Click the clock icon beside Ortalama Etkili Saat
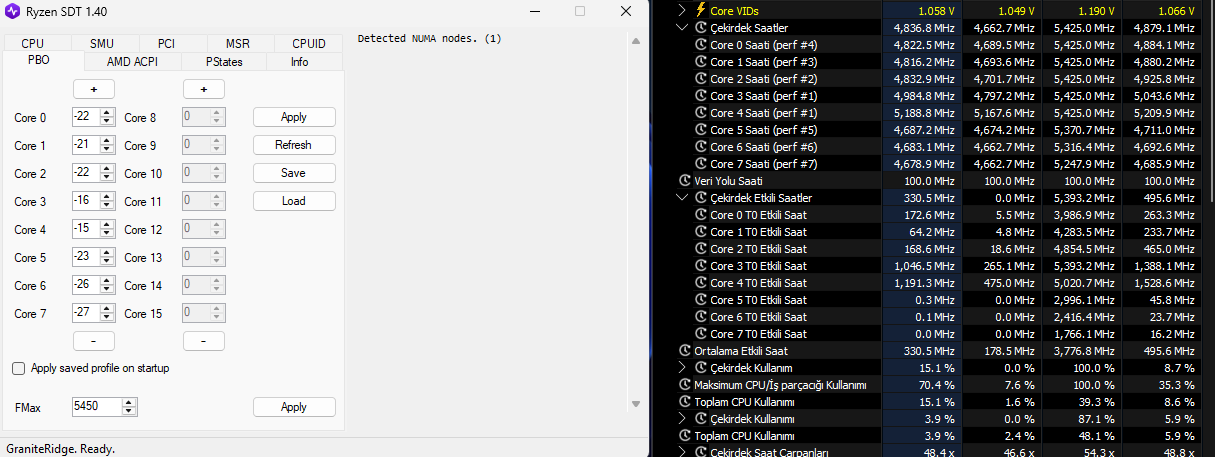Viewport: 1215px width, 457px height. [684, 351]
